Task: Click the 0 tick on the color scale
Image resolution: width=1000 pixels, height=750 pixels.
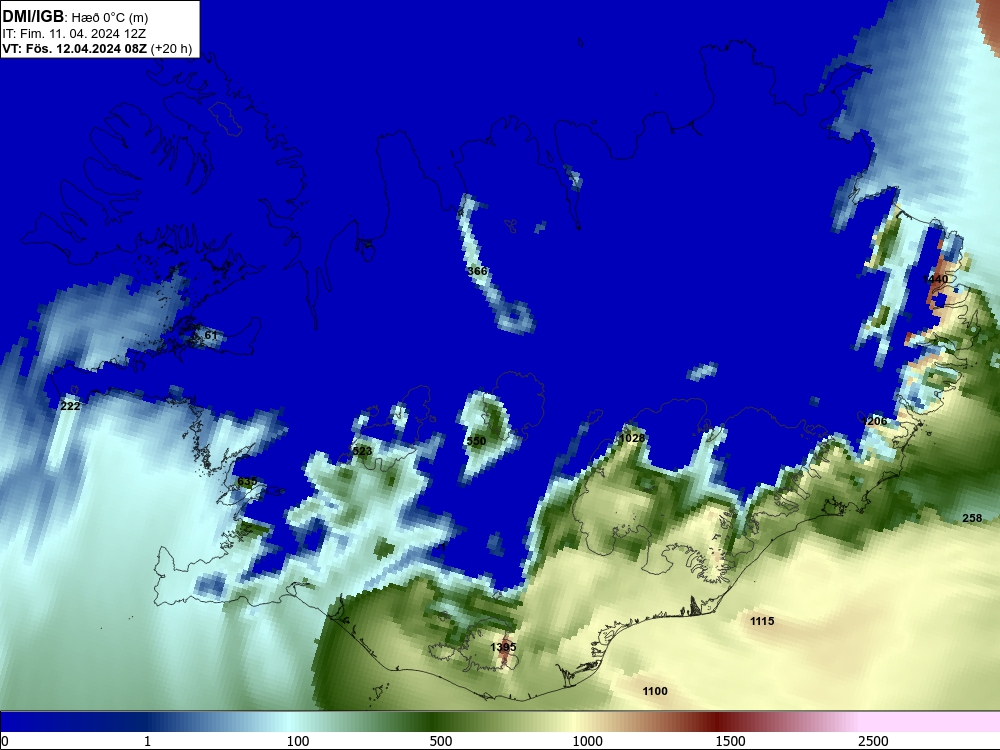Action: tap(6, 741)
